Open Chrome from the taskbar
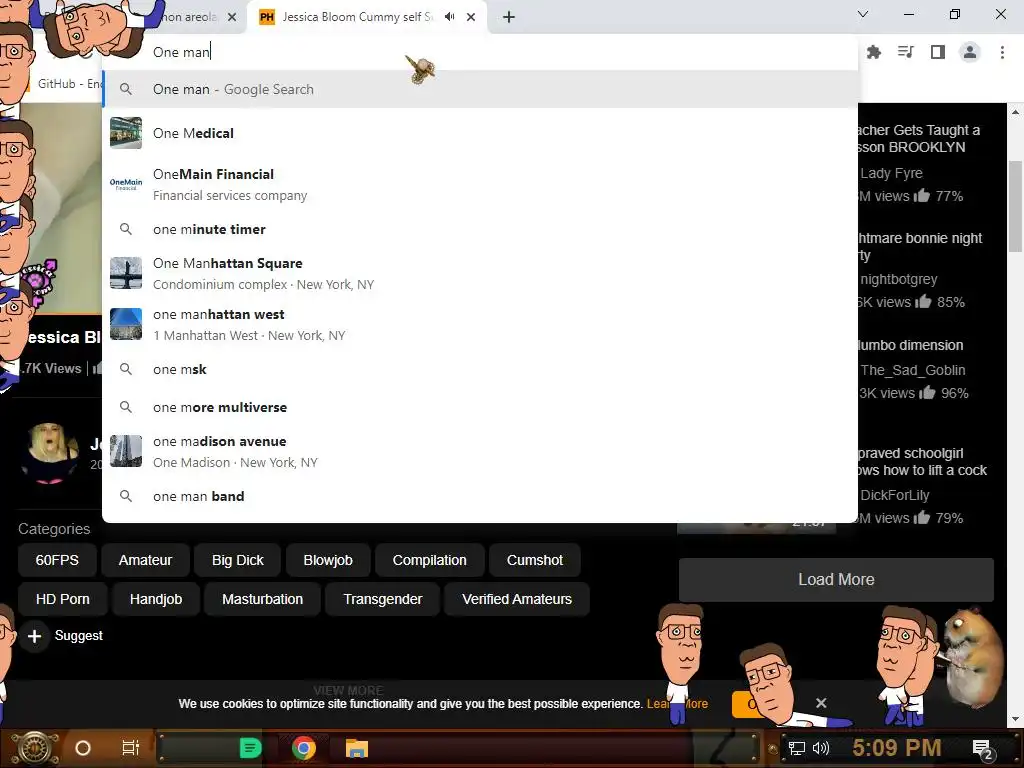Image resolution: width=1024 pixels, height=768 pixels. pos(304,748)
